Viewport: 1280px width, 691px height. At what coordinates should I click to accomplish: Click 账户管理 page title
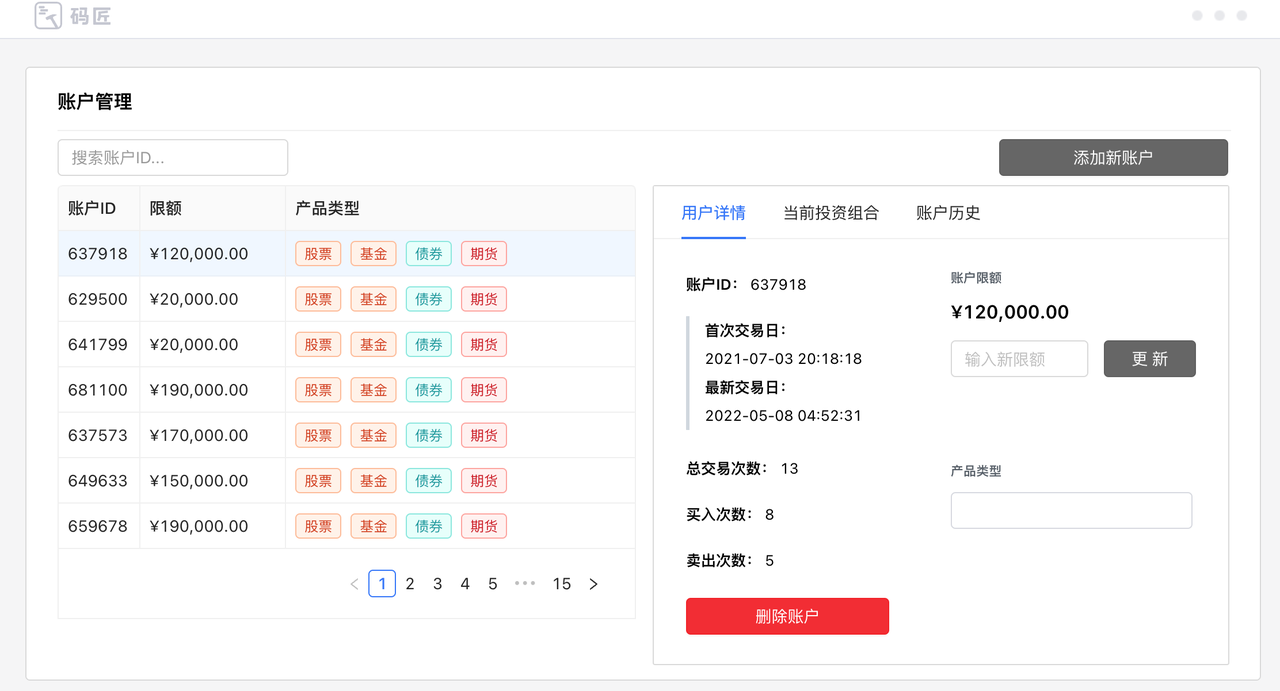pos(95,101)
